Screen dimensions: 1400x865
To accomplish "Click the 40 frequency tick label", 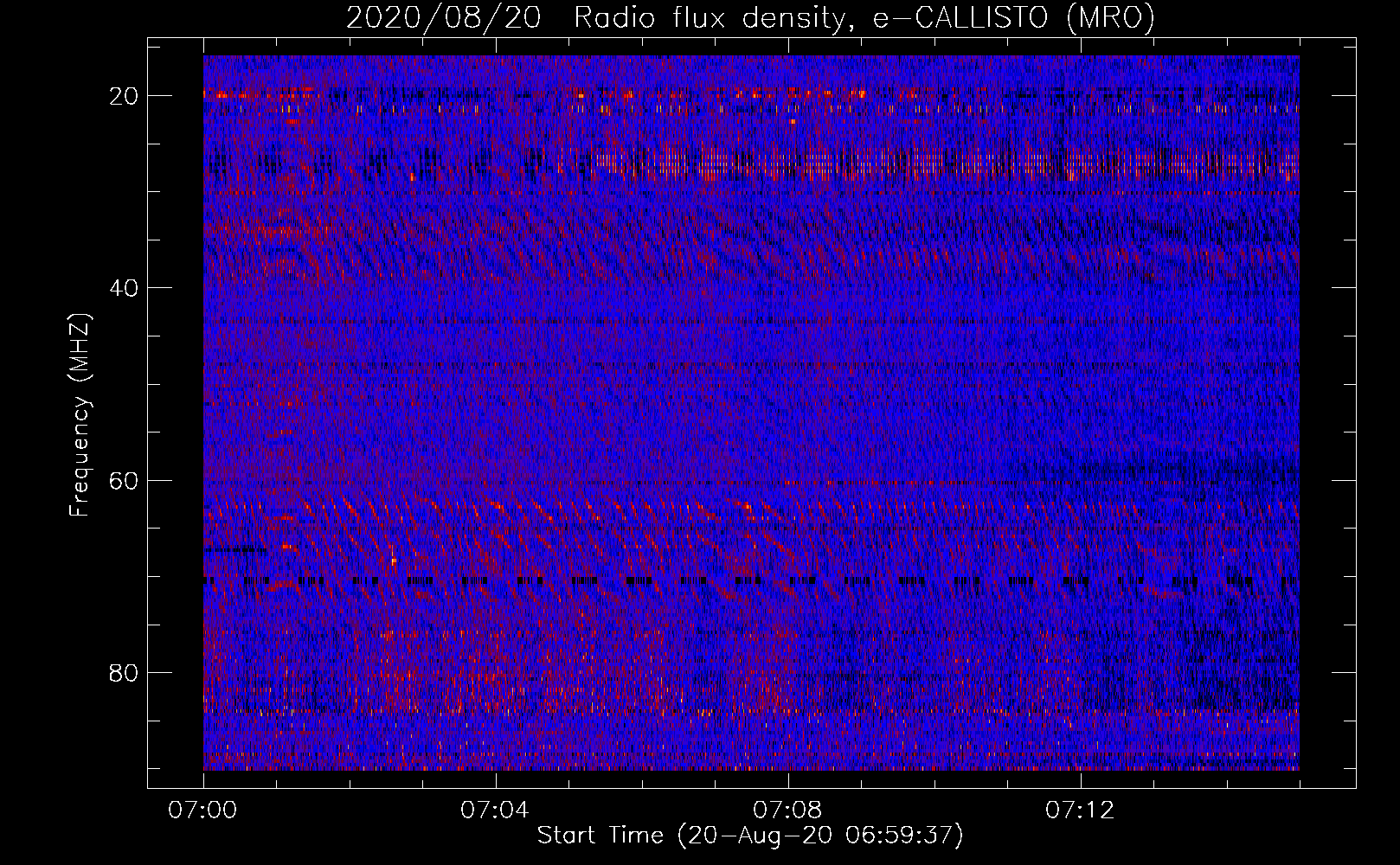I will 125,288.
